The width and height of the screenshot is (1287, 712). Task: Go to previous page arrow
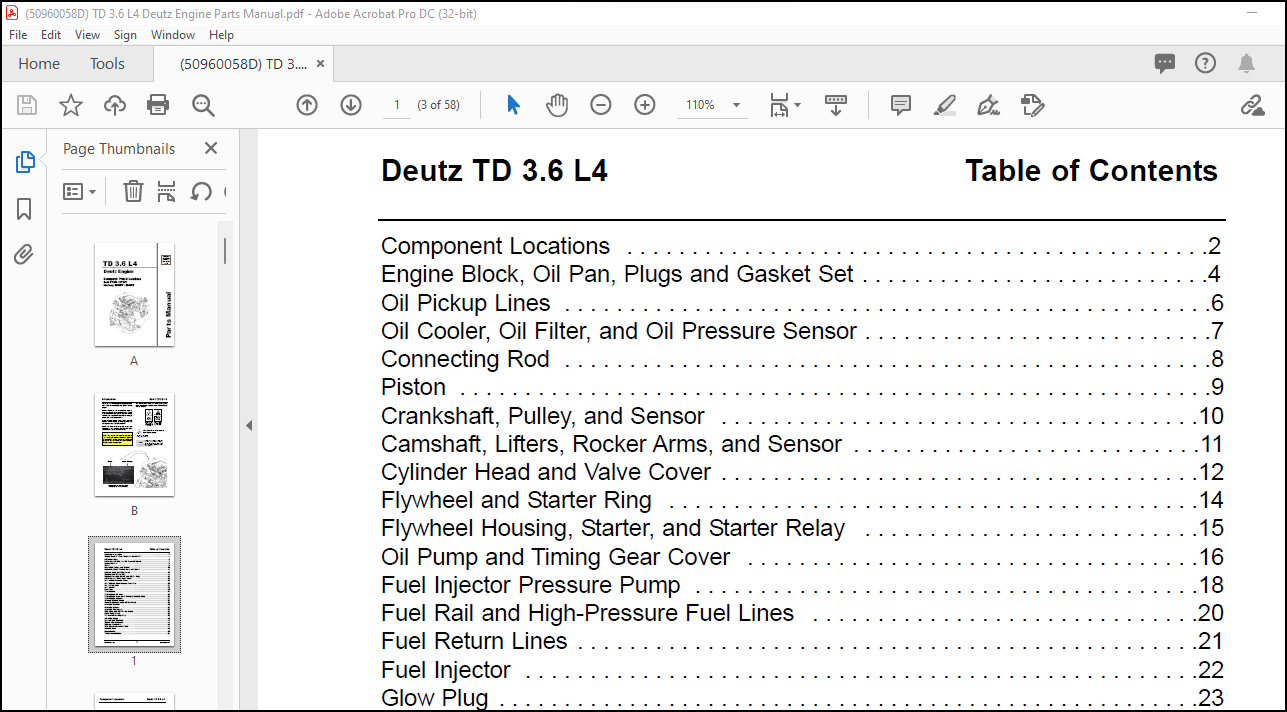307,105
